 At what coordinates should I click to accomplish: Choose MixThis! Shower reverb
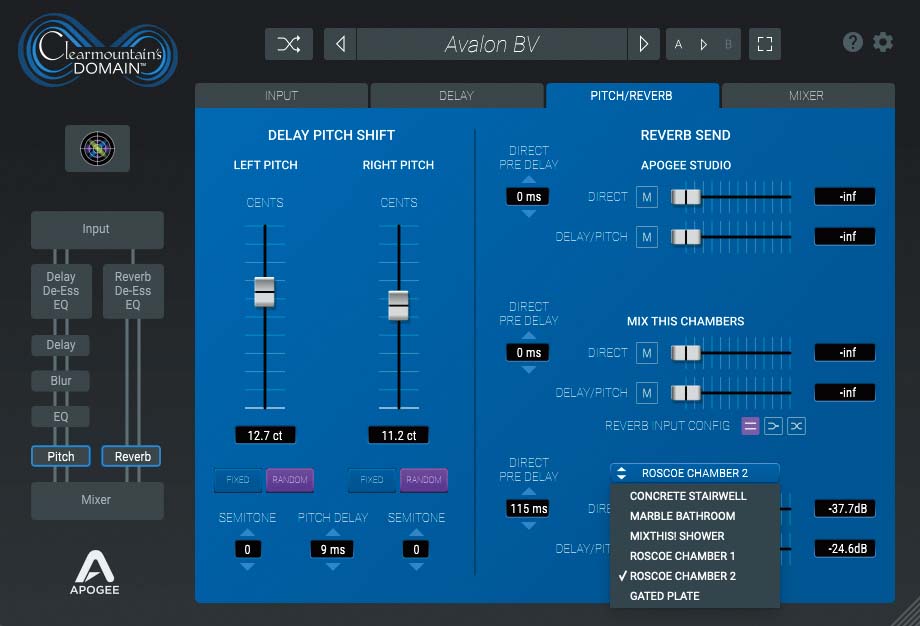click(x=695, y=536)
